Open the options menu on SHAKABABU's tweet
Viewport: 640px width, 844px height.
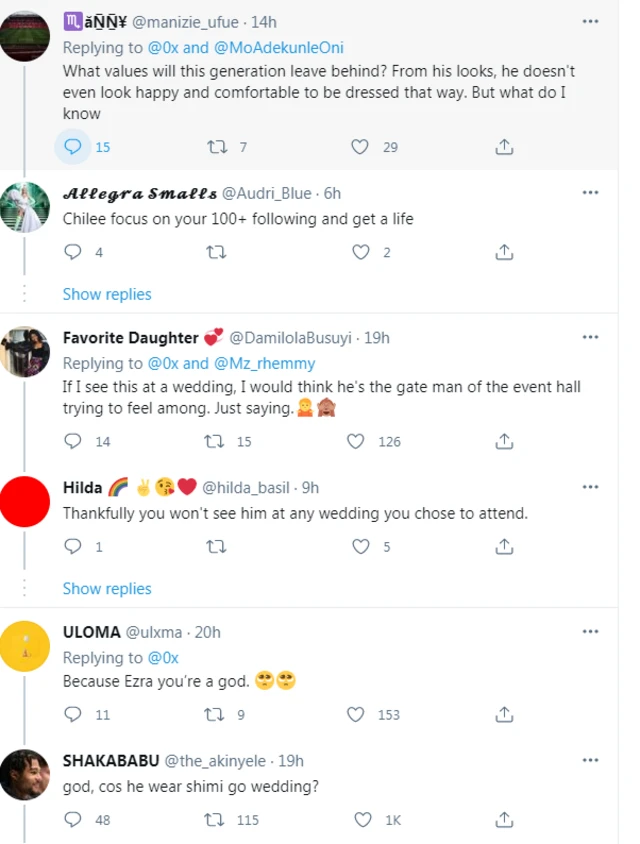590,760
